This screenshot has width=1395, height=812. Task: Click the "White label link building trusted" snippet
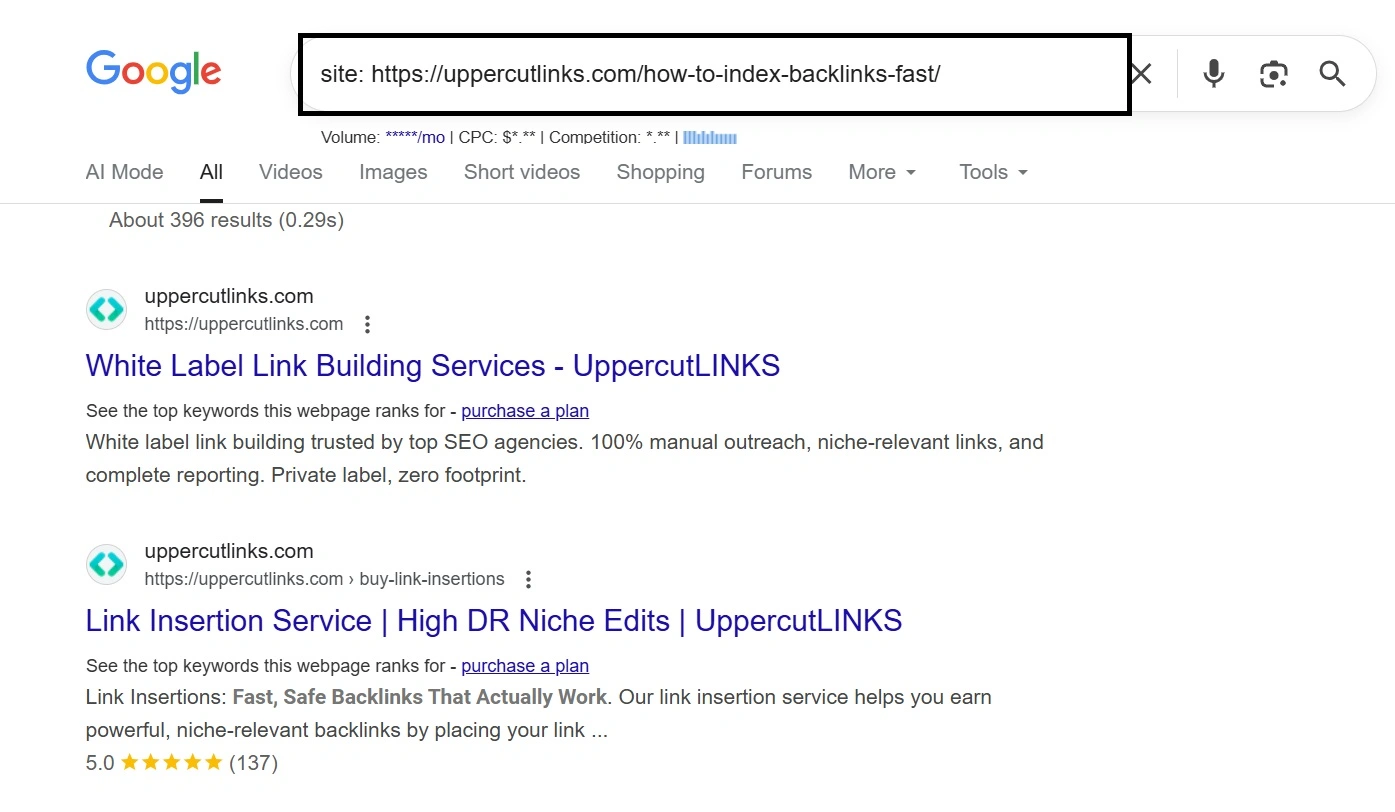(565, 458)
